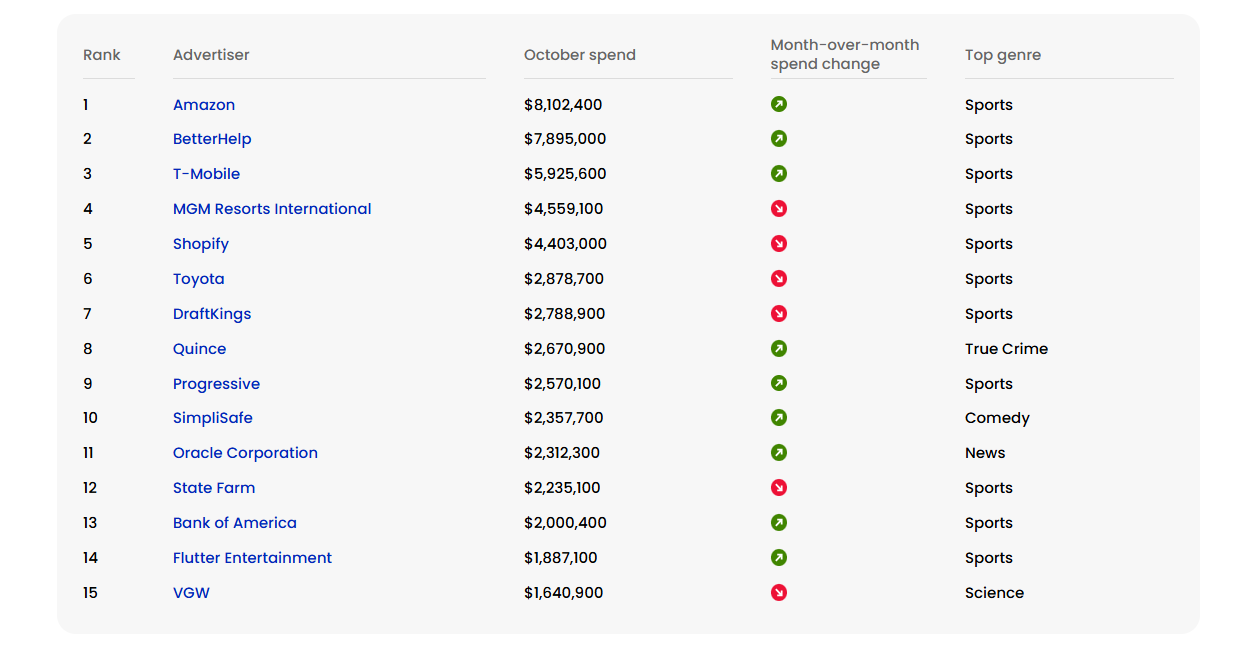
Task: Click the red down arrow in Shopify row
Action: click(x=779, y=243)
